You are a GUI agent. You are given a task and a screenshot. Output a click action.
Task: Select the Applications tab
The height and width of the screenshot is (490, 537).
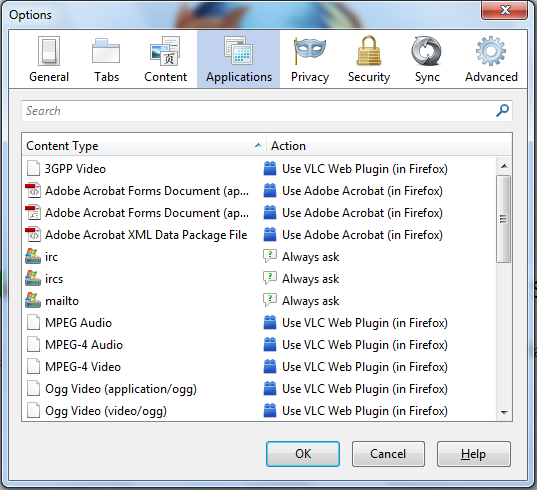[238, 59]
